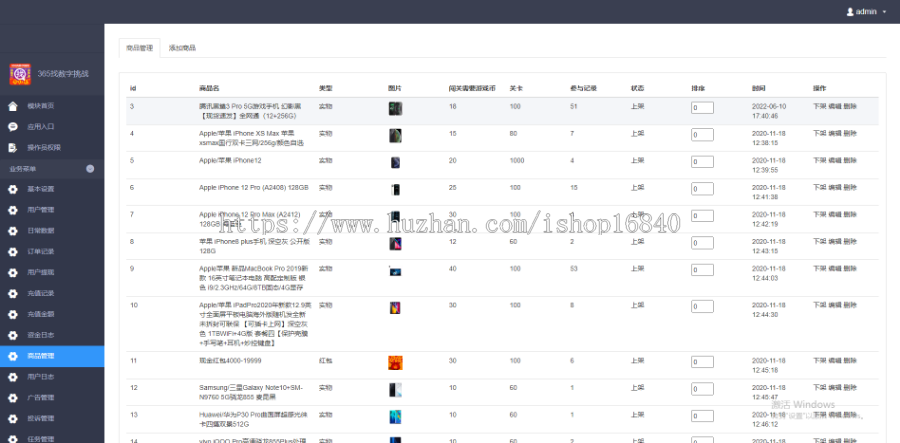Viewport: 900px width, 443px height.
Task: Switch to the 添加商品 tab
Action: click(182, 48)
